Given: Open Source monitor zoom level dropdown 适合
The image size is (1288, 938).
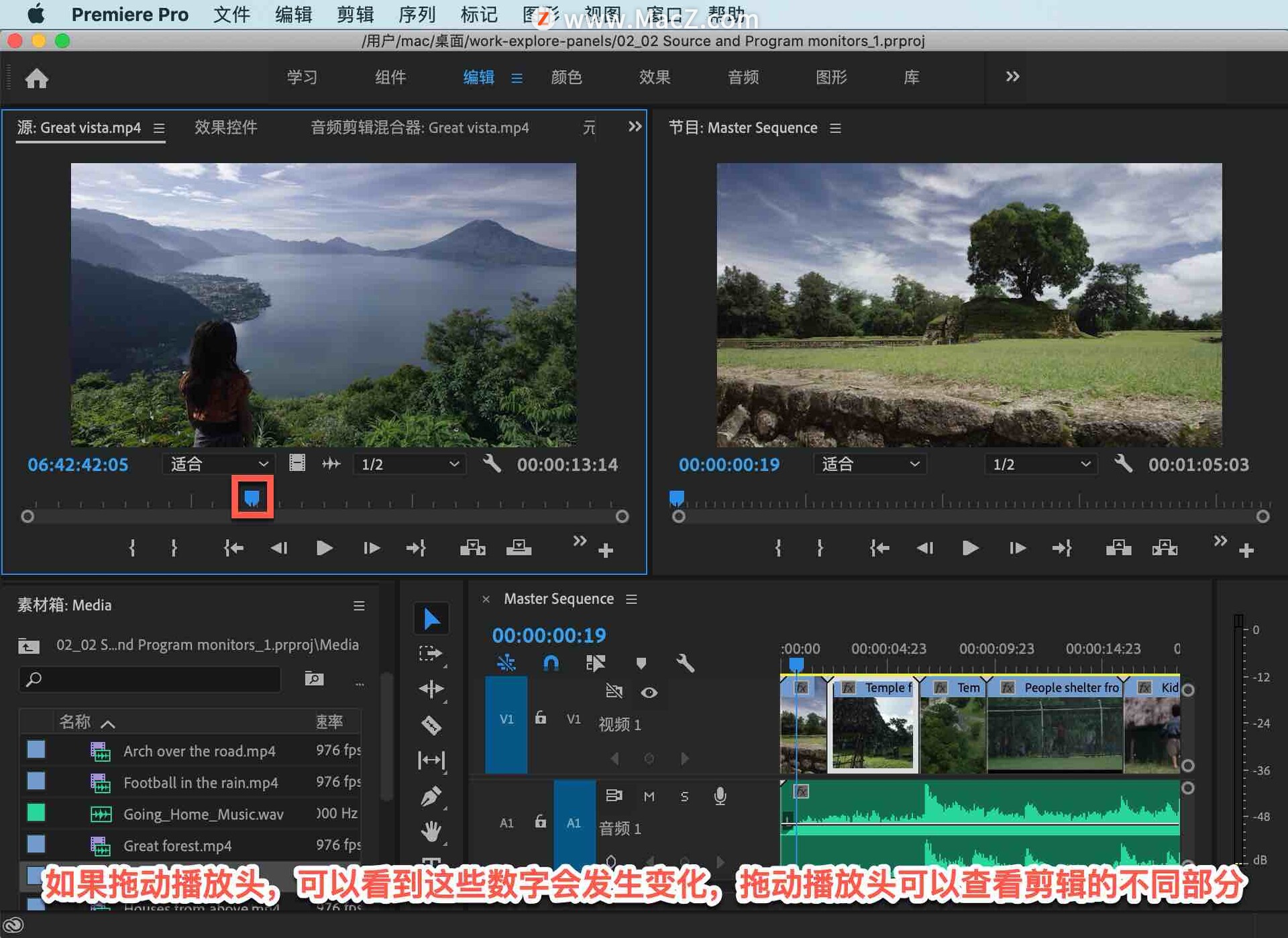Looking at the screenshot, I should tap(219, 464).
